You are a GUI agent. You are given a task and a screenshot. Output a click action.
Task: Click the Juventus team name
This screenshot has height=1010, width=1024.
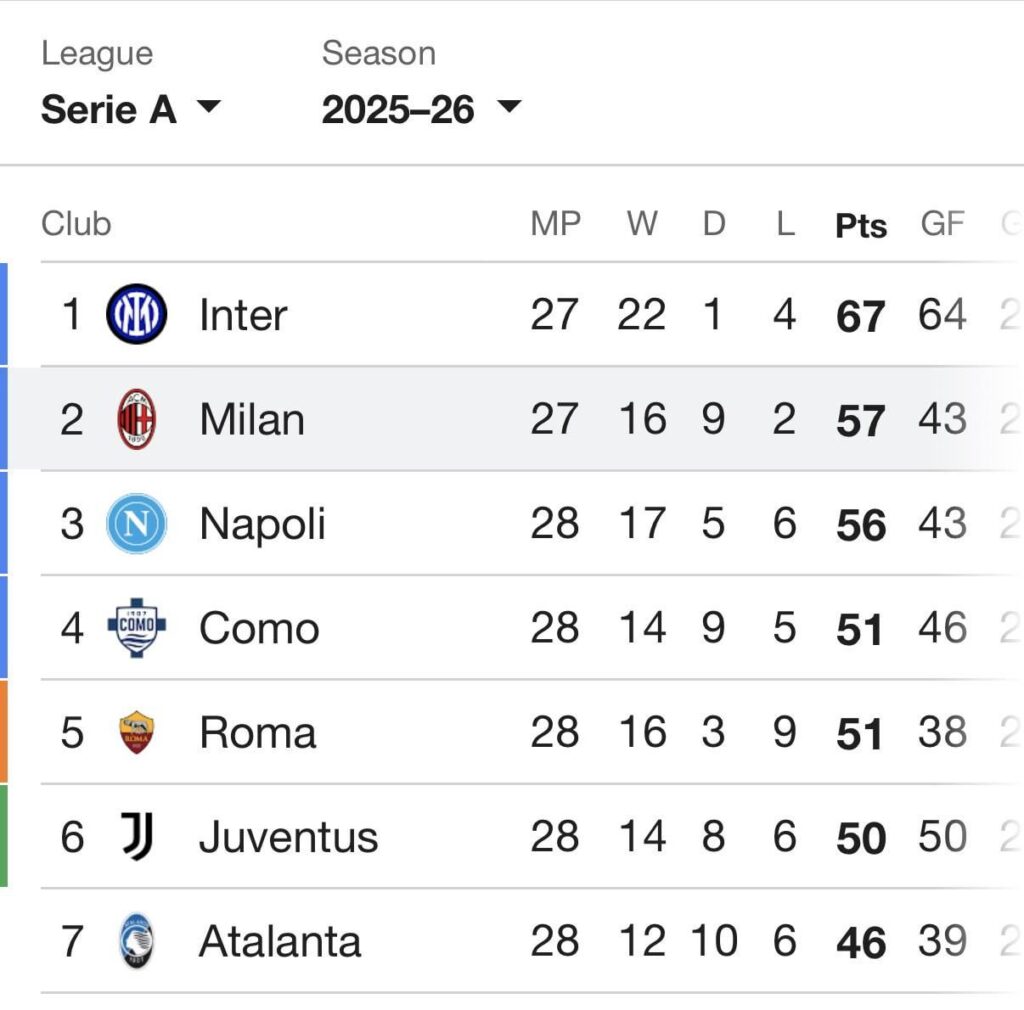[x=290, y=836]
